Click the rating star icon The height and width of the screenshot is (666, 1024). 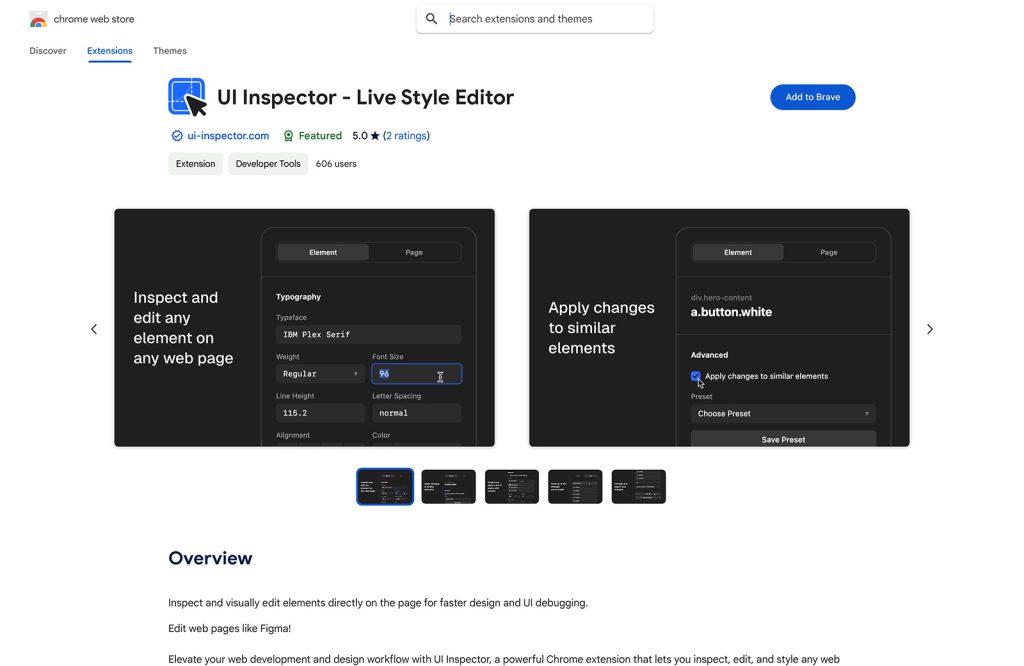point(375,136)
